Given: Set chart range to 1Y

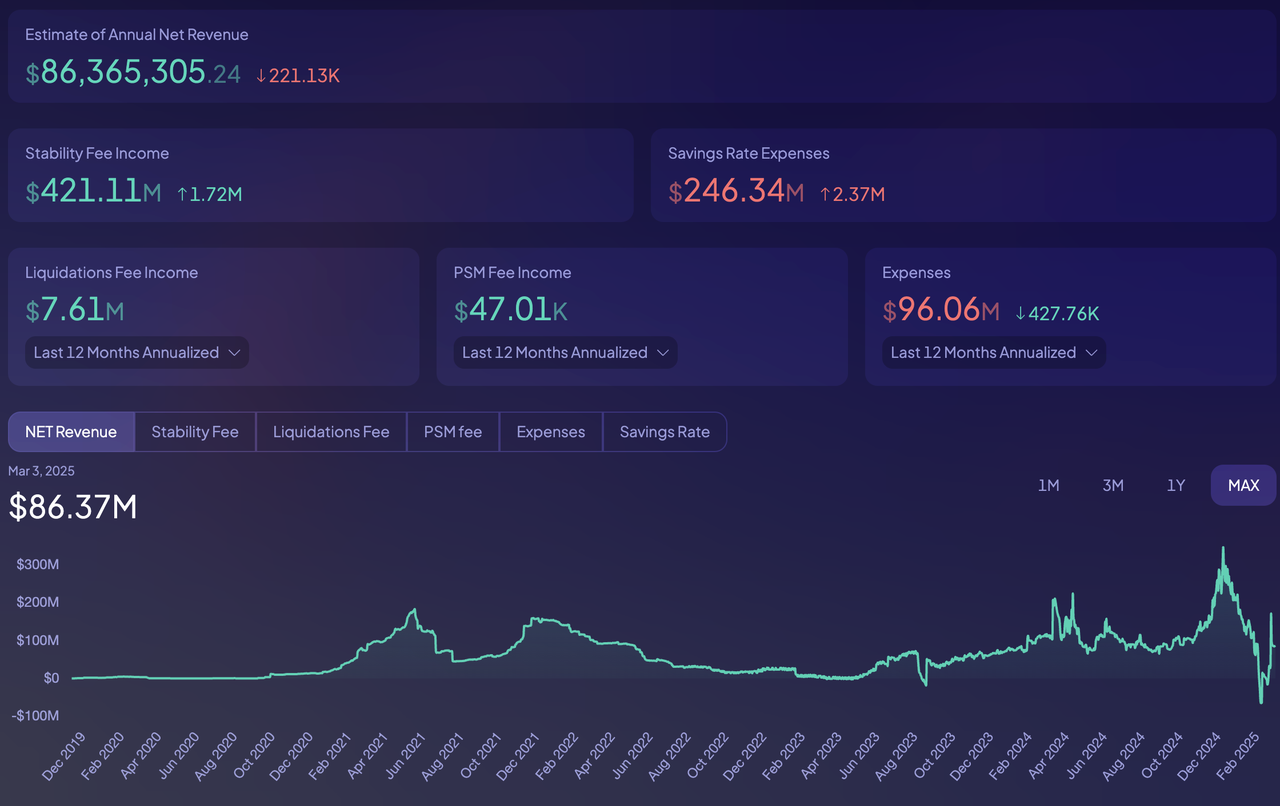Looking at the screenshot, I should [x=1176, y=485].
